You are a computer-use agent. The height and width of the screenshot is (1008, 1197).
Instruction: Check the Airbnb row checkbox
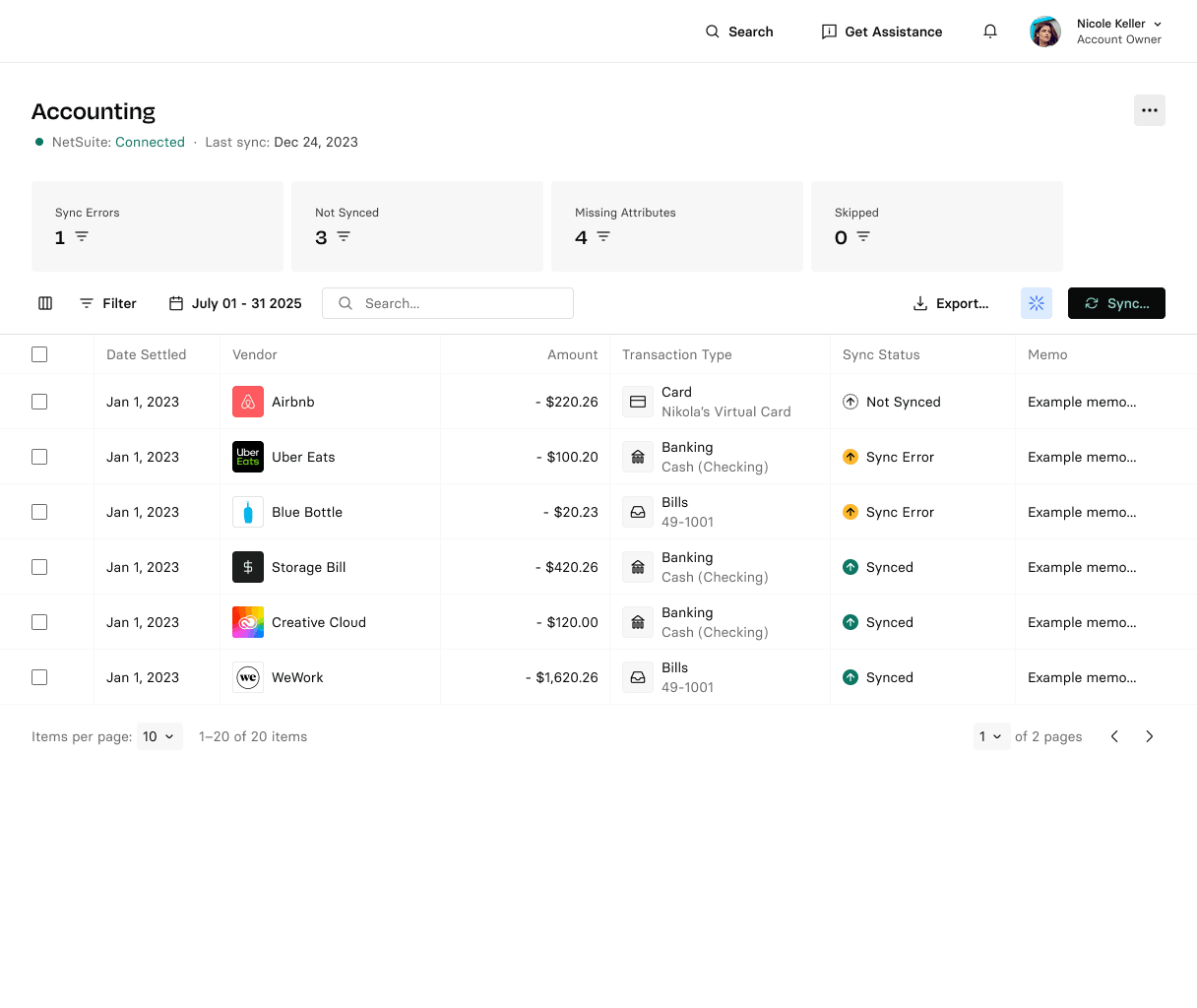pyautogui.click(x=39, y=402)
